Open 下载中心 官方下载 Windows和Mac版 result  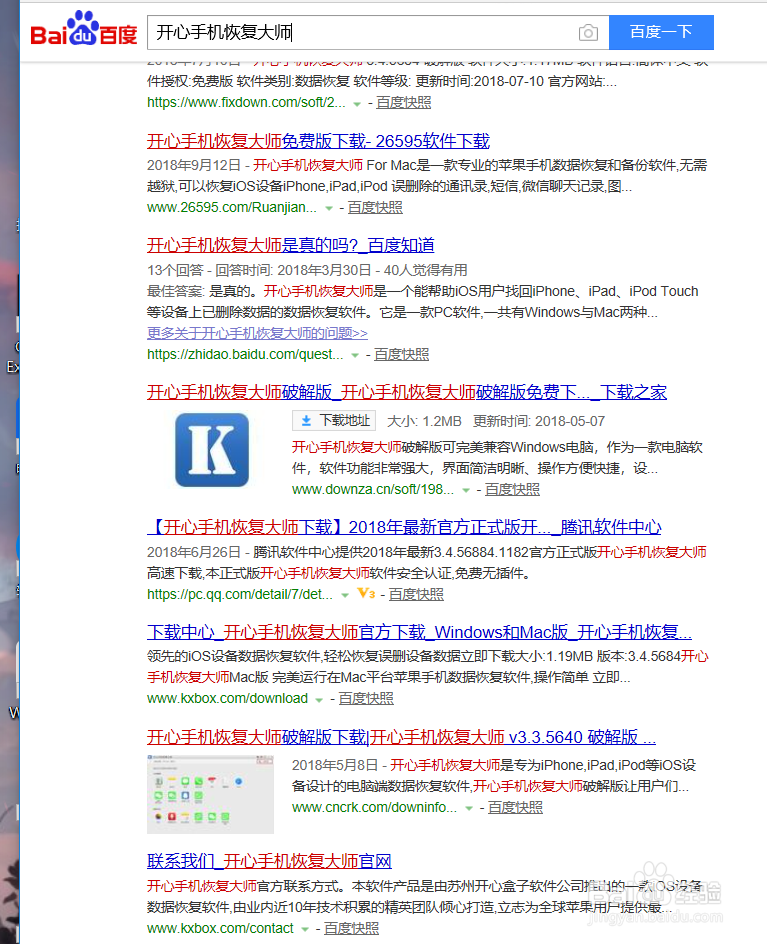[x=420, y=632]
